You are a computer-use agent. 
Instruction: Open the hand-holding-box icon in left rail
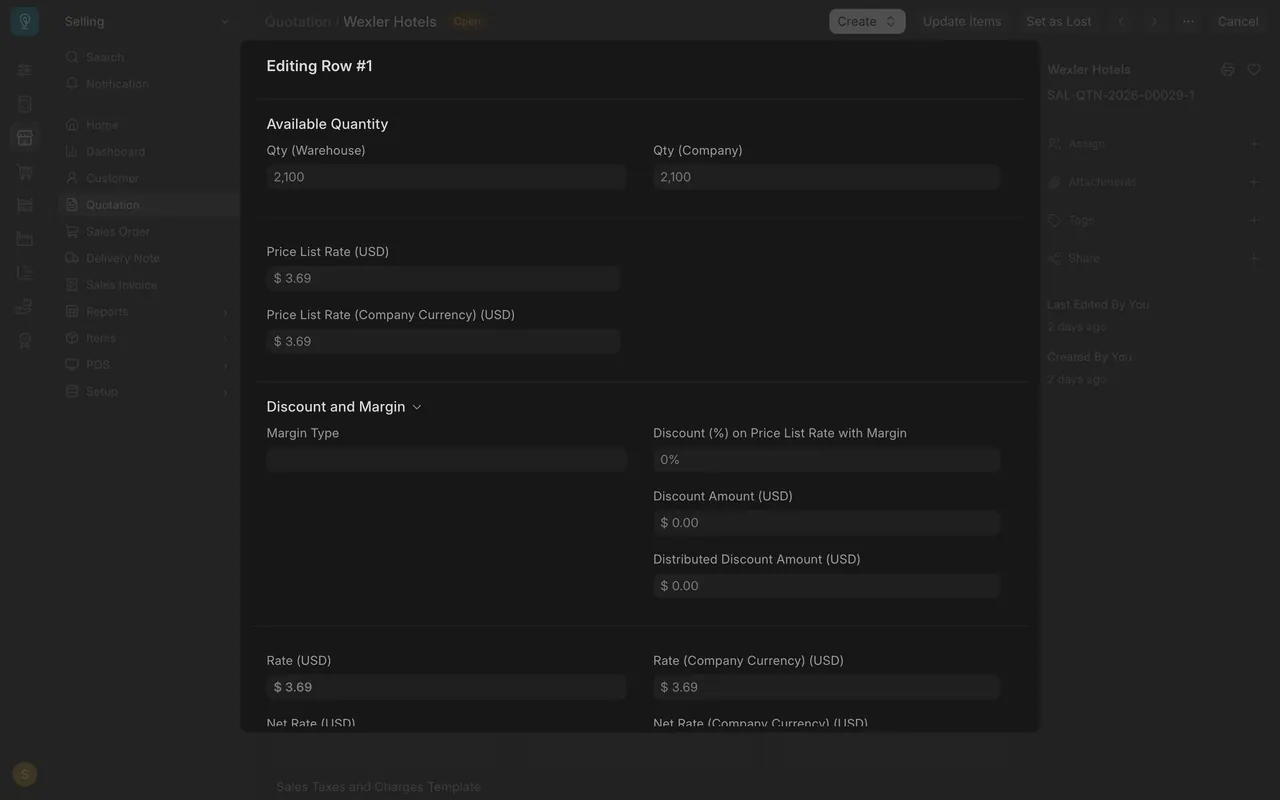(25, 306)
